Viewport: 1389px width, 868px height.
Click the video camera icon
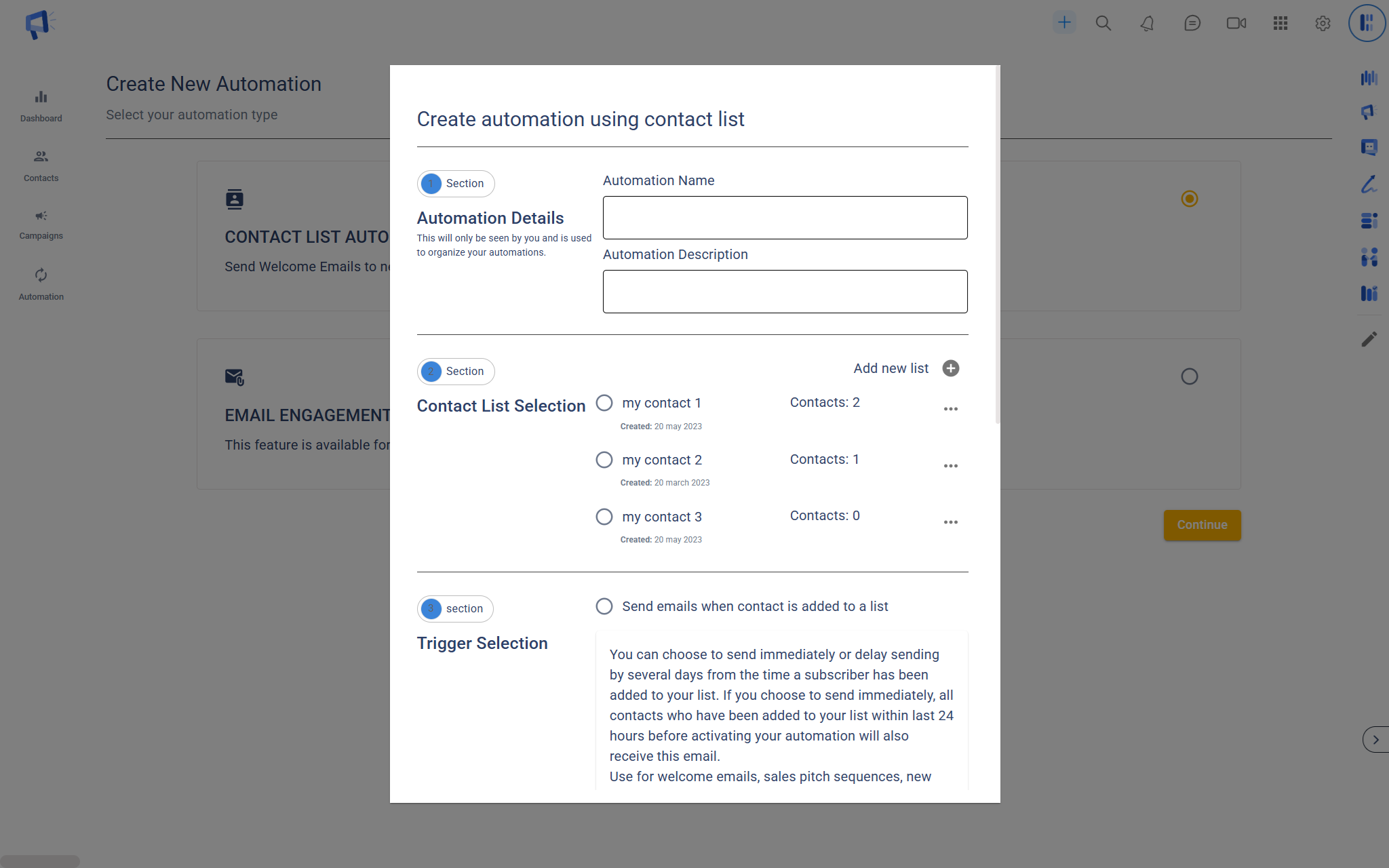1236,23
